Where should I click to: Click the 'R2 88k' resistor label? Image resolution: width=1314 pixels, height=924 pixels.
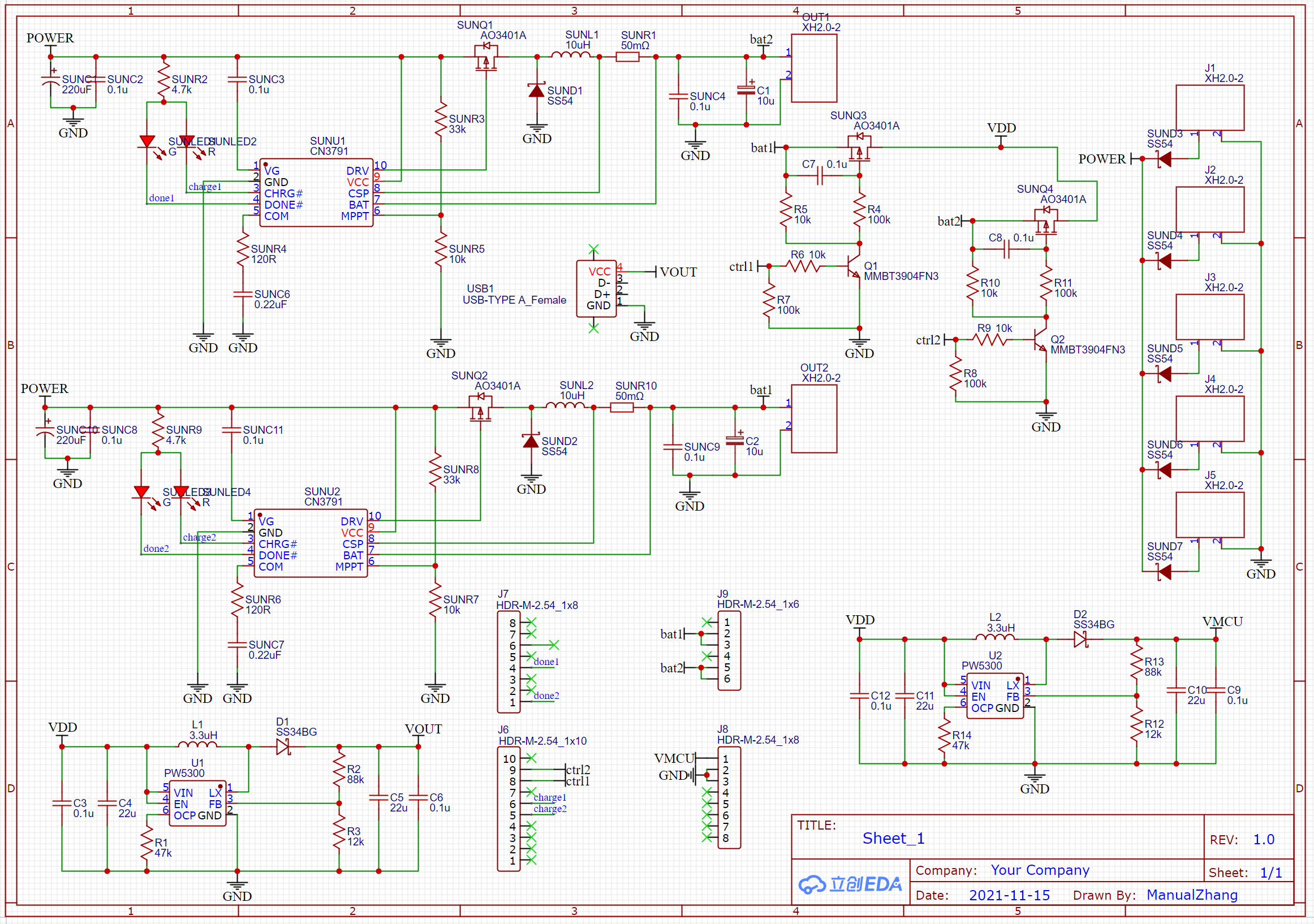point(355,774)
